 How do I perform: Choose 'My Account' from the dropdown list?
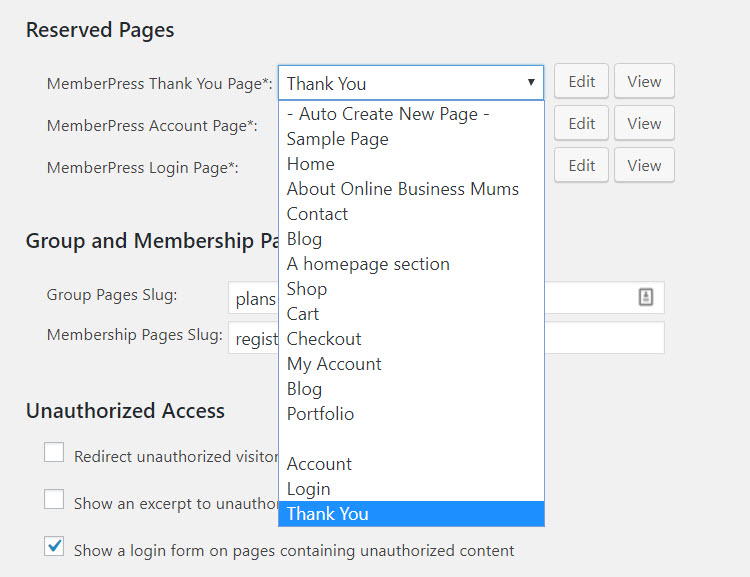[334, 364]
